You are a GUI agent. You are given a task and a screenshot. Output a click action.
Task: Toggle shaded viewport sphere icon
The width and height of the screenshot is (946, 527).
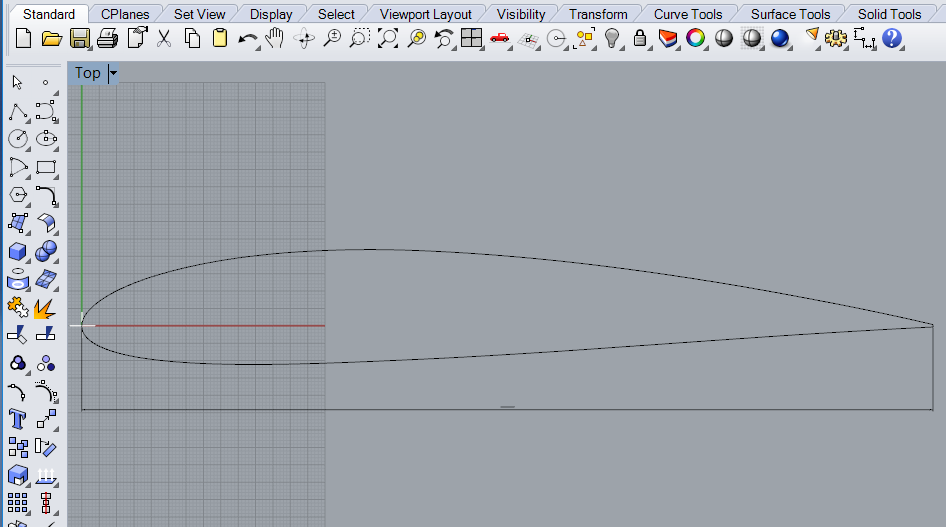pyautogui.click(x=724, y=39)
